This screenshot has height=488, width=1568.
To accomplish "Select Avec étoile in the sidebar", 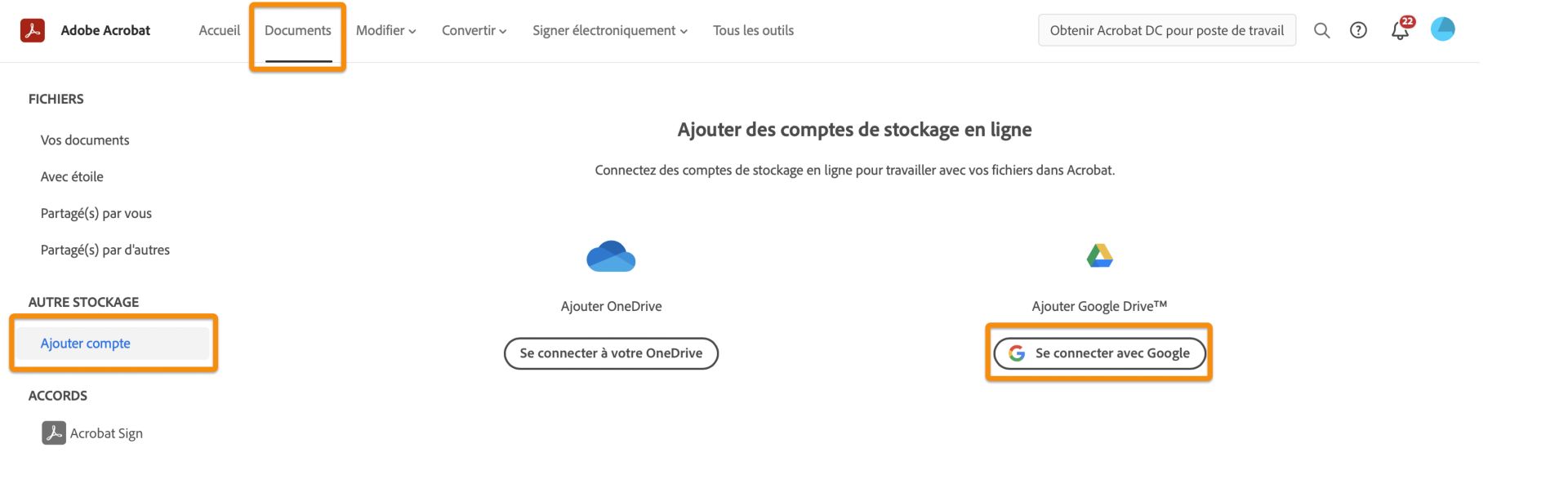I will (x=72, y=176).
